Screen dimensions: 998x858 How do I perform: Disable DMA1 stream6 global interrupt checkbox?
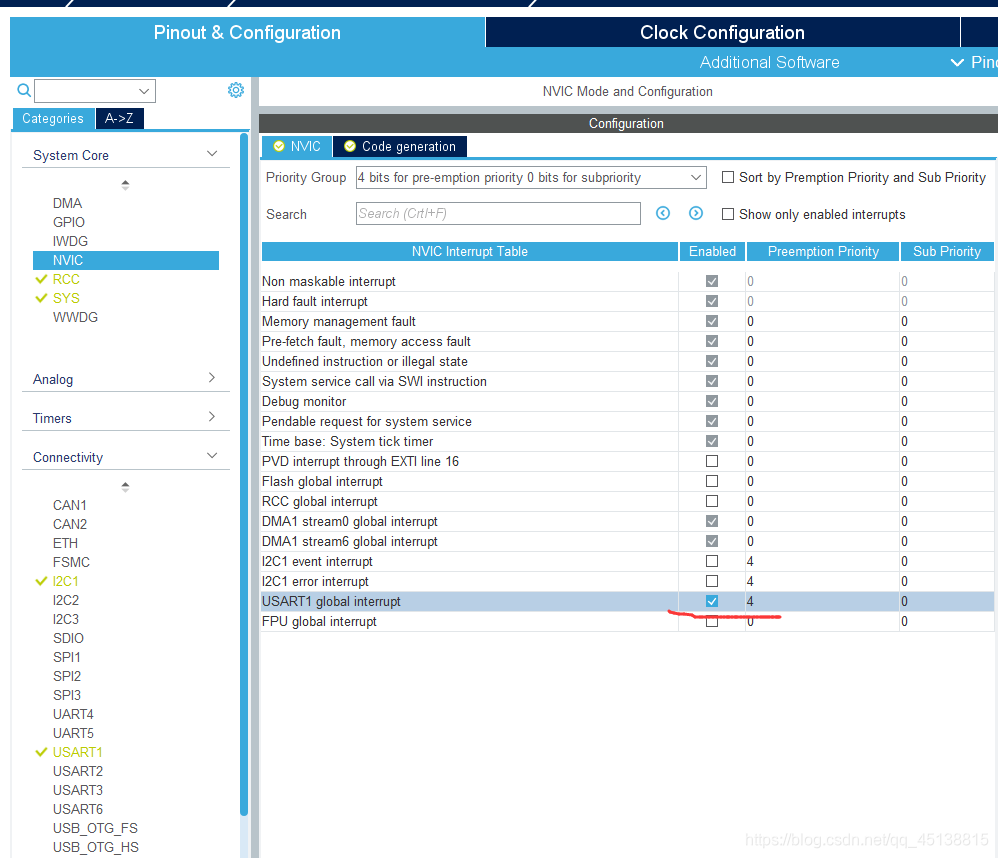(x=712, y=541)
